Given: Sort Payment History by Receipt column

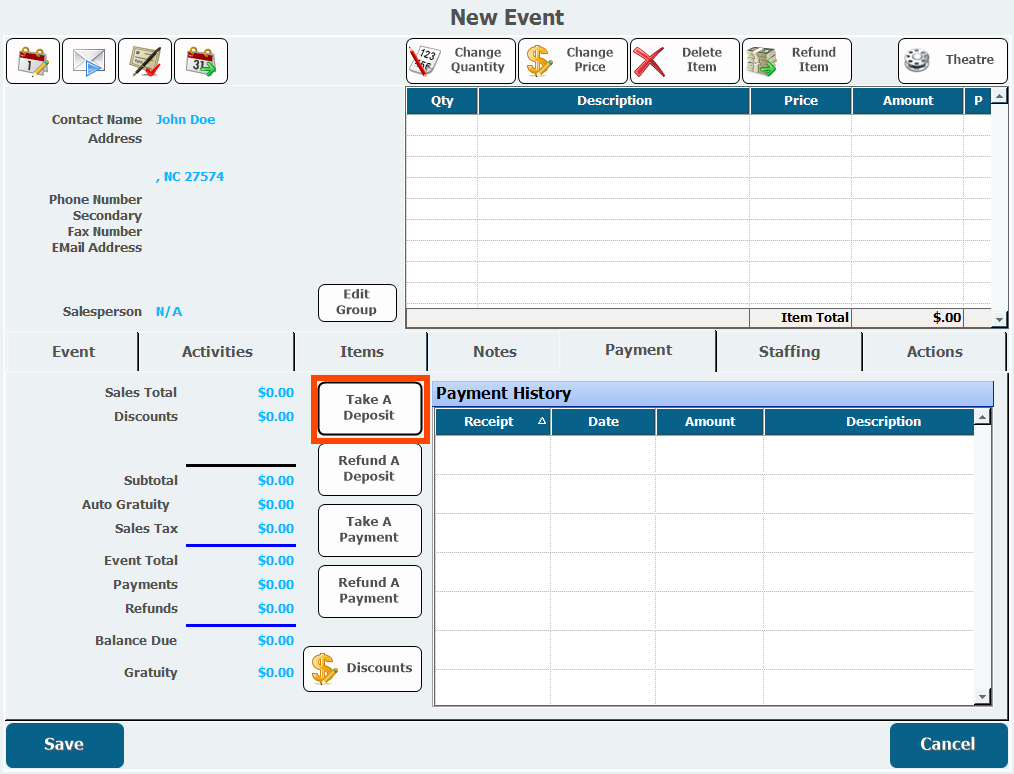Looking at the screenshot, I should coord(492,422).
